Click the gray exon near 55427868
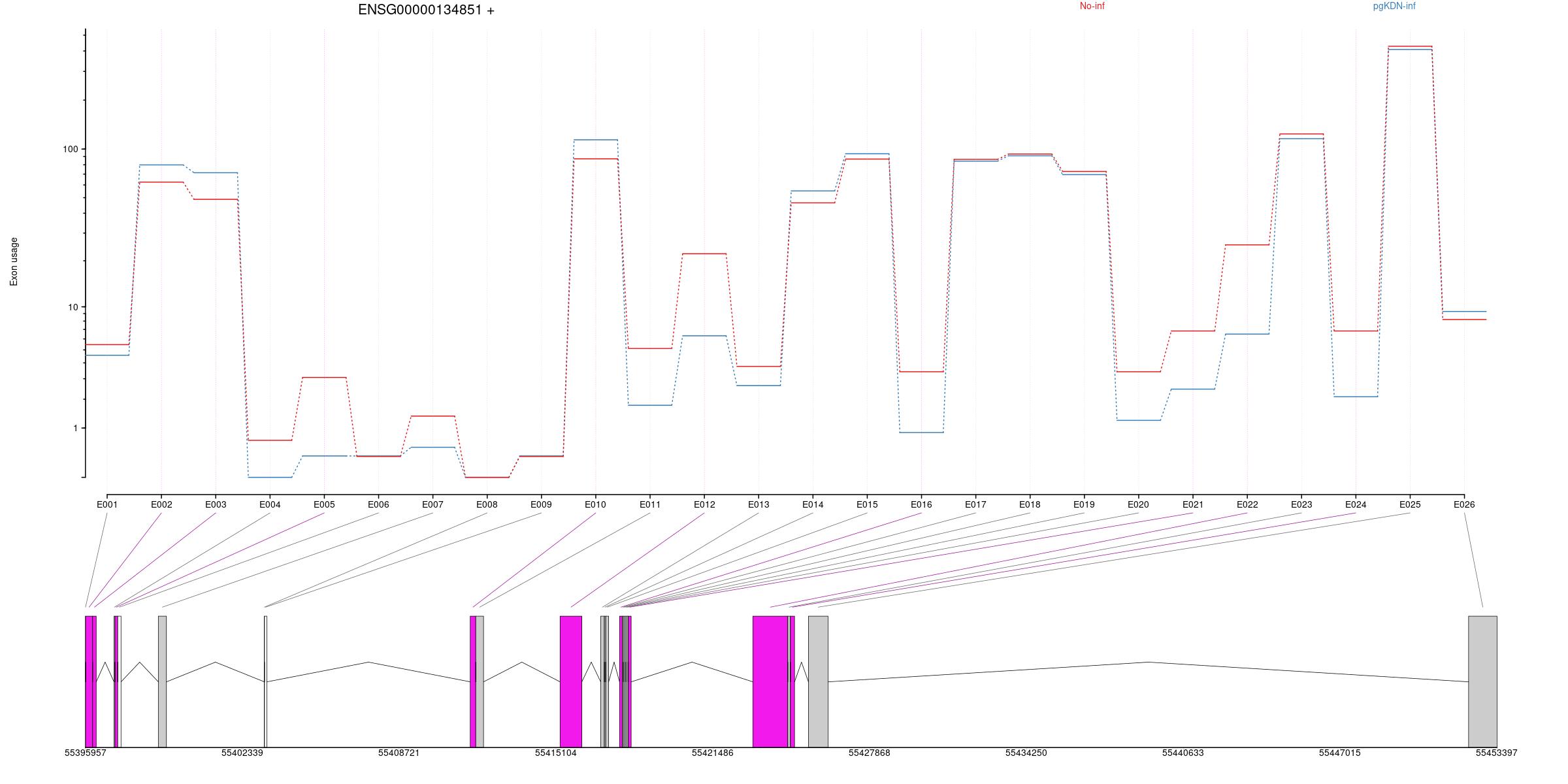Image resolution: width=1568 pixels, height=784 pixels. 818,681
